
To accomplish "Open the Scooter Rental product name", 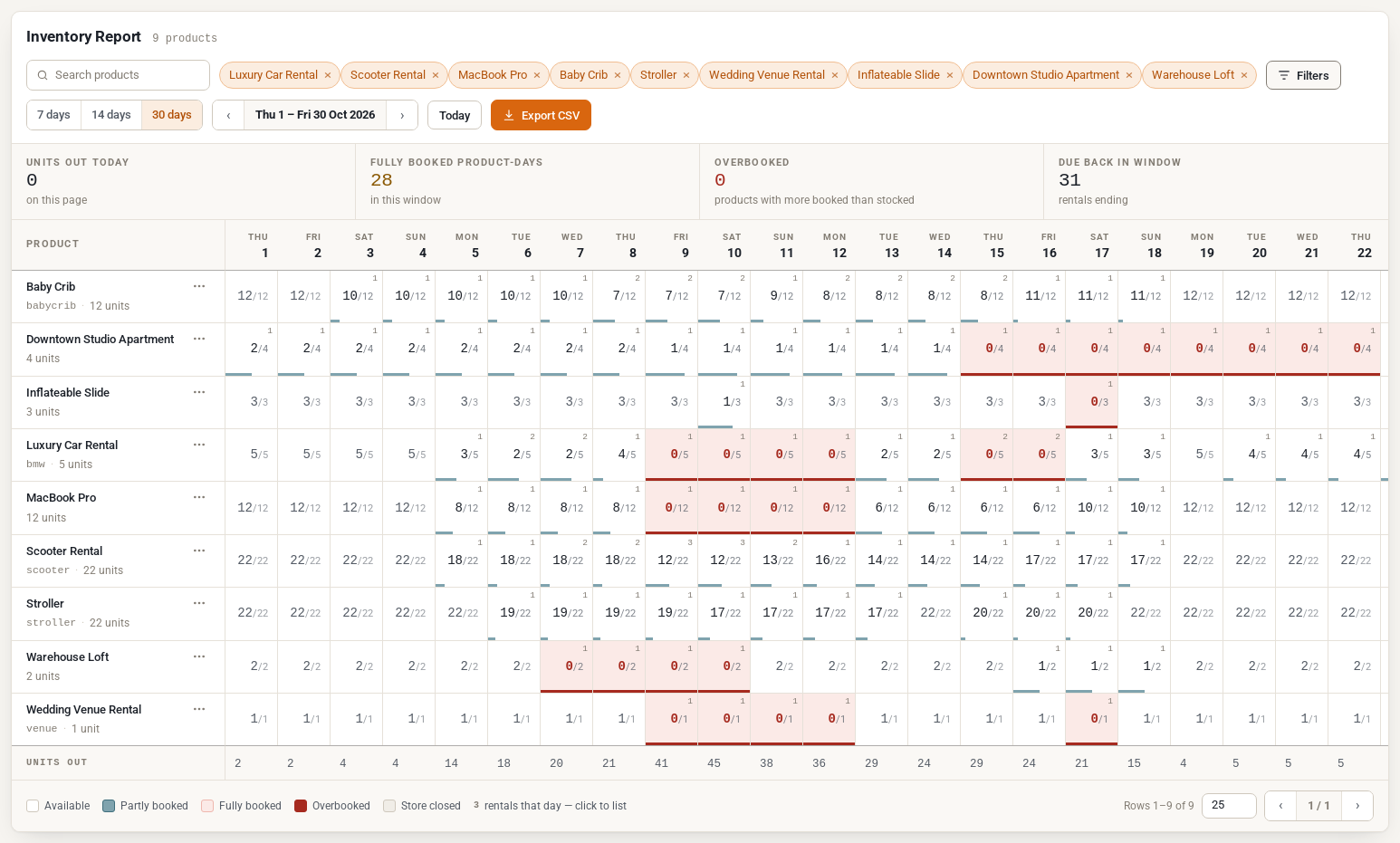I will point(64,551).
